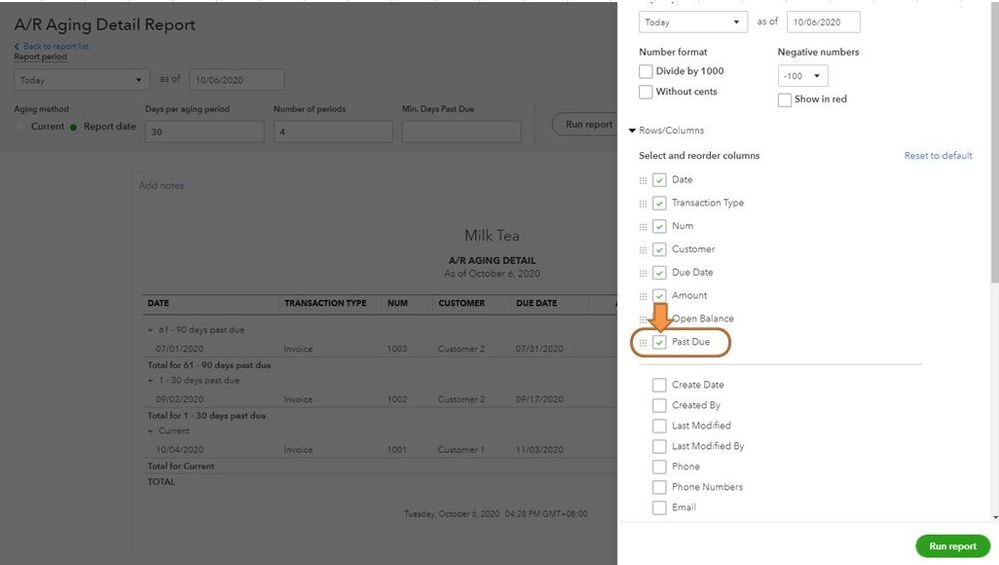The width and height of the screenshot is (999, 565).
Task: Click the as-of date field in panel
Action: pos(823,22)
